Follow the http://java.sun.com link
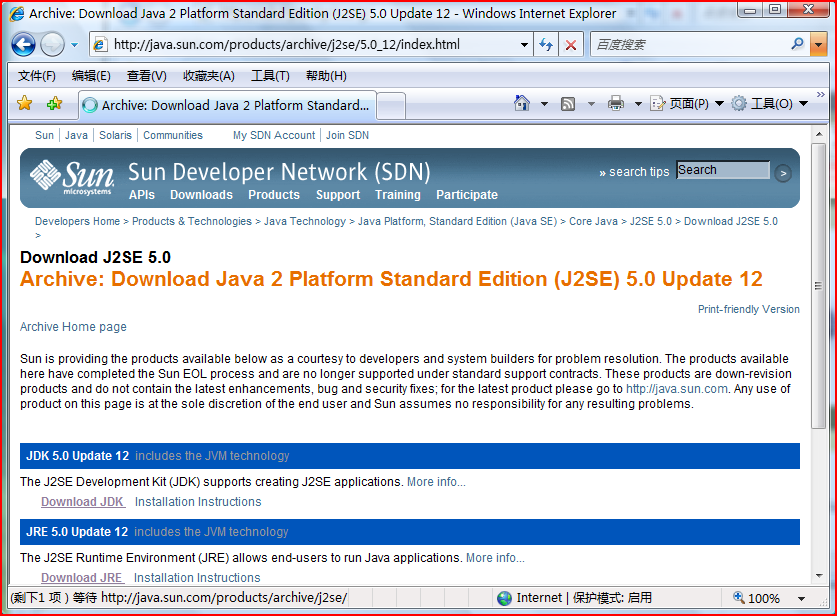Image resolution: width=837 pixels, height=616 pixels. 676,389
